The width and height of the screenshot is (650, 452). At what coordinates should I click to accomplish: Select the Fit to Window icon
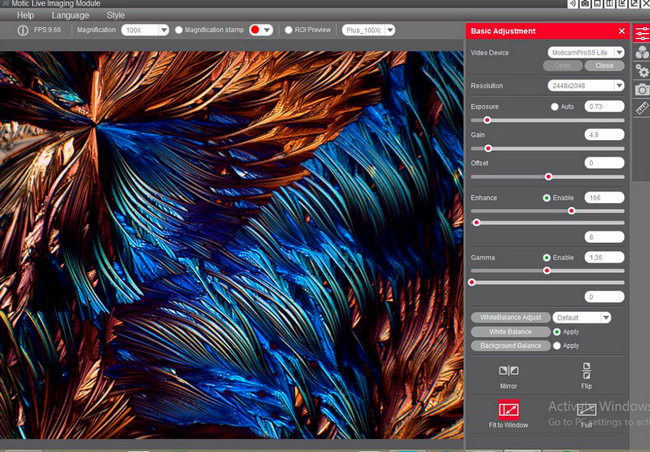click(508, 409)
